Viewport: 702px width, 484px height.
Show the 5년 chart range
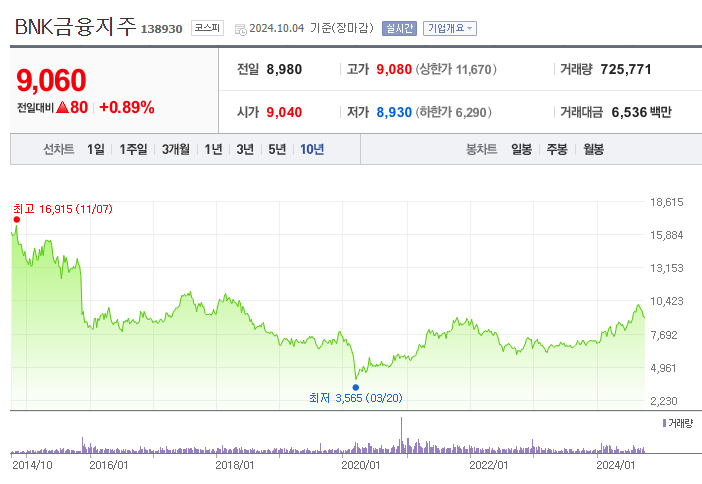click(x=277, y=149)
